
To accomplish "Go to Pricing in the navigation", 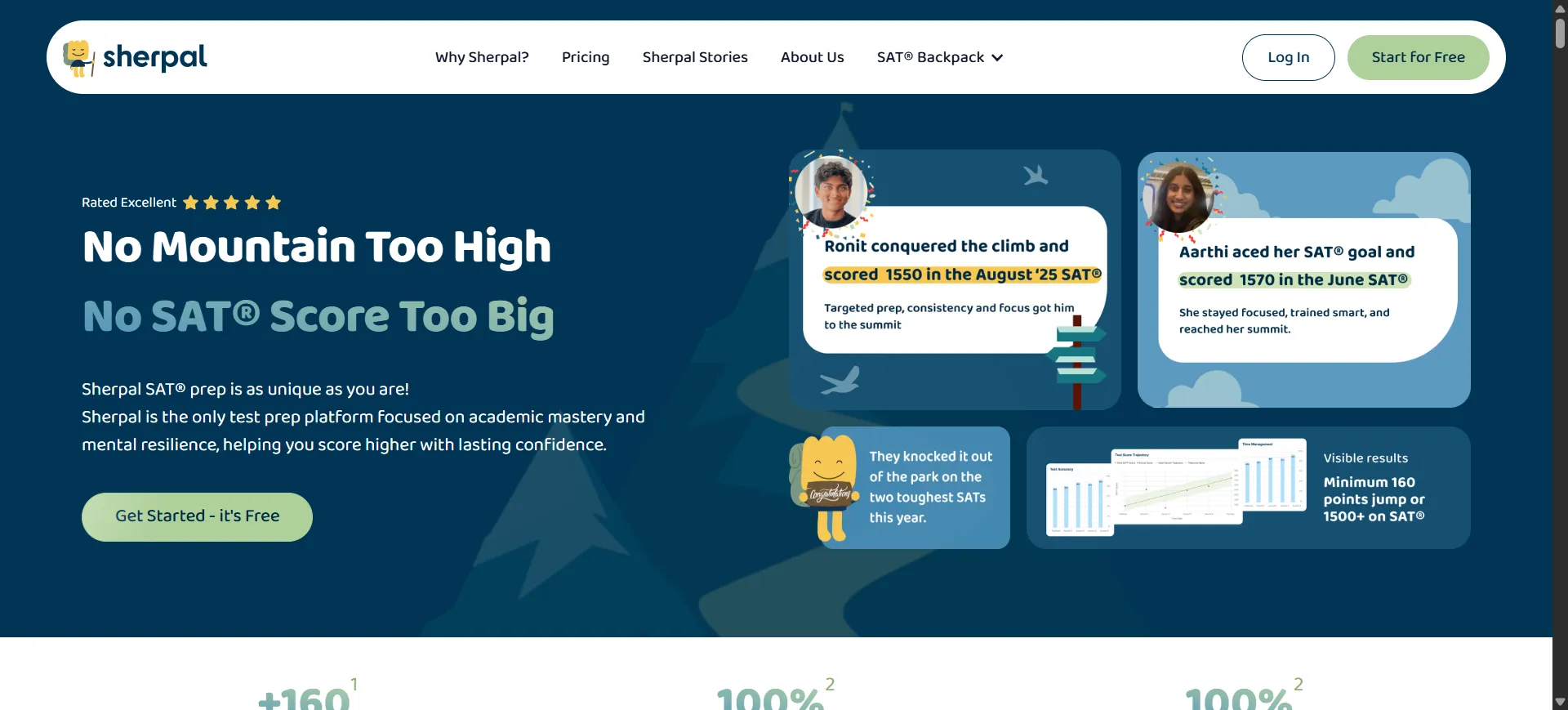I will pos(586,58).
